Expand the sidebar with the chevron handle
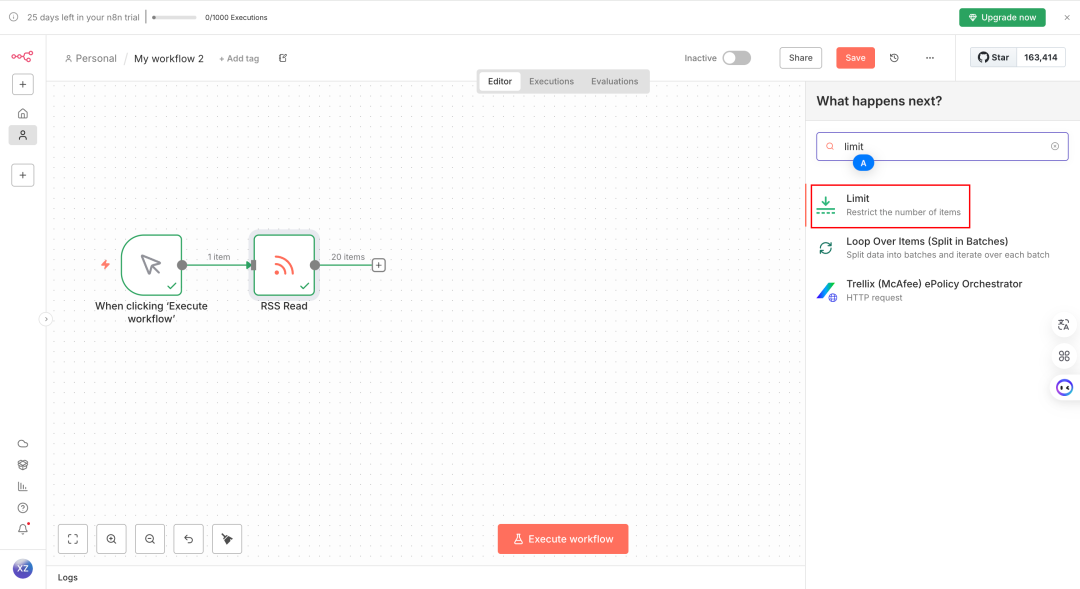 (45, 319)
